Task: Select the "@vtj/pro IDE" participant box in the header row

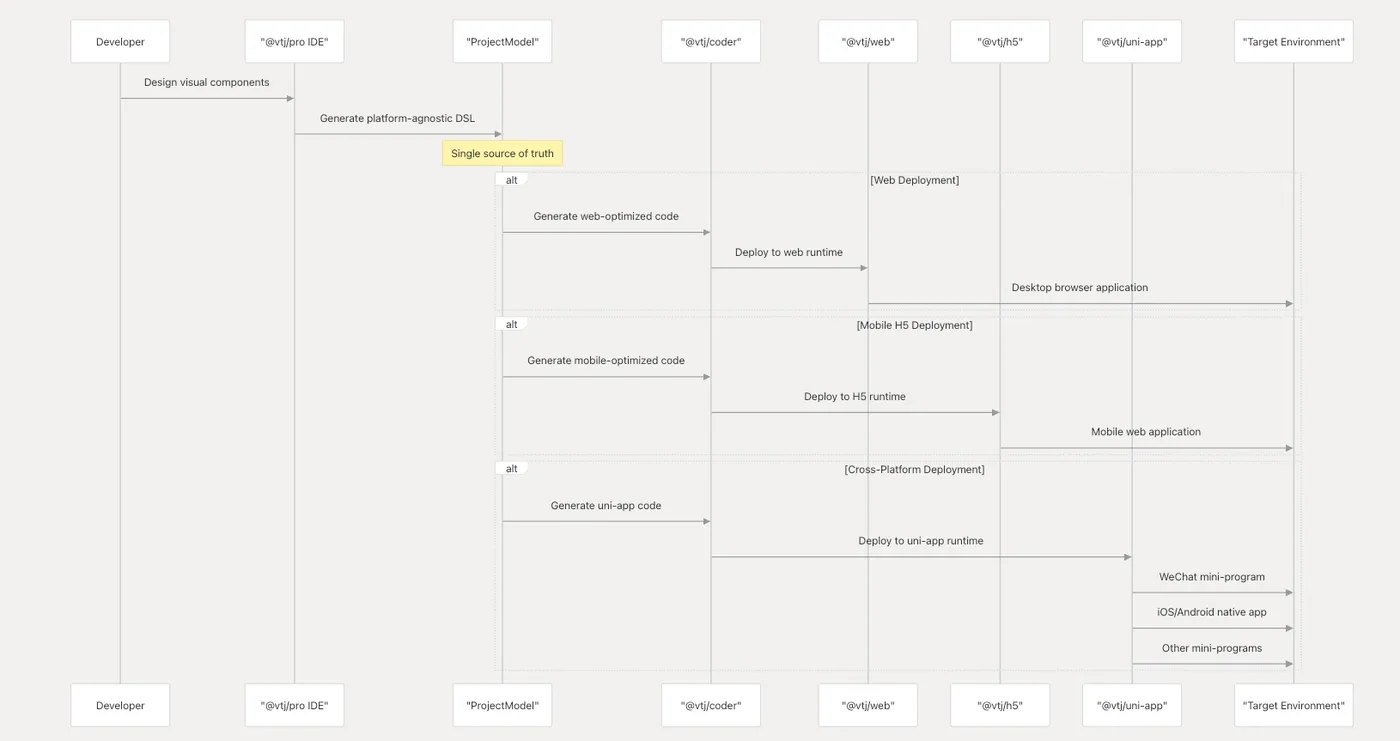Action: pos(294,42)
